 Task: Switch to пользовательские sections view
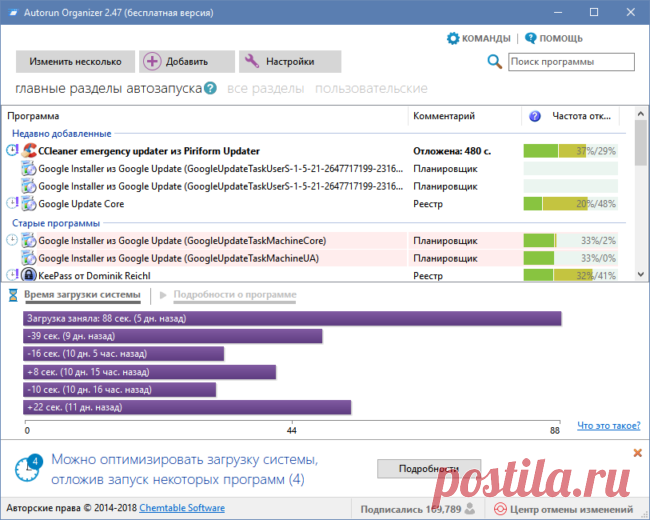pos(371,88)
